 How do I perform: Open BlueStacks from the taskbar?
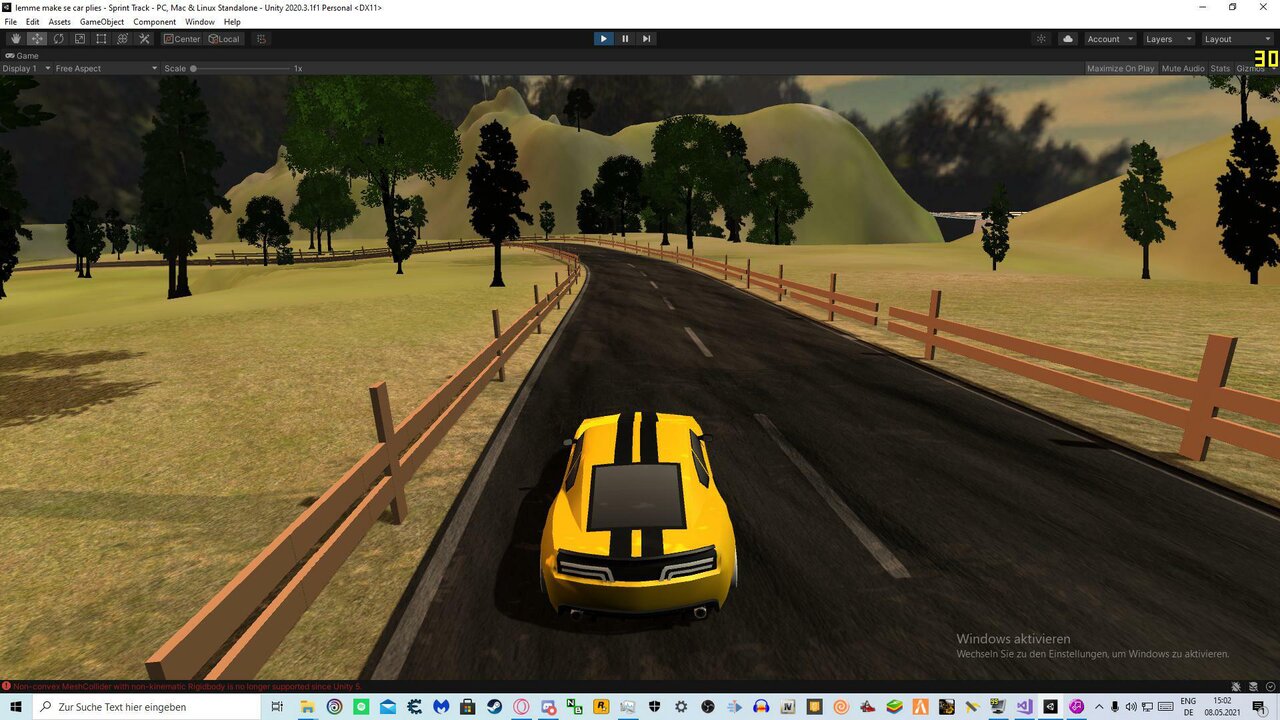click(894, 707)
